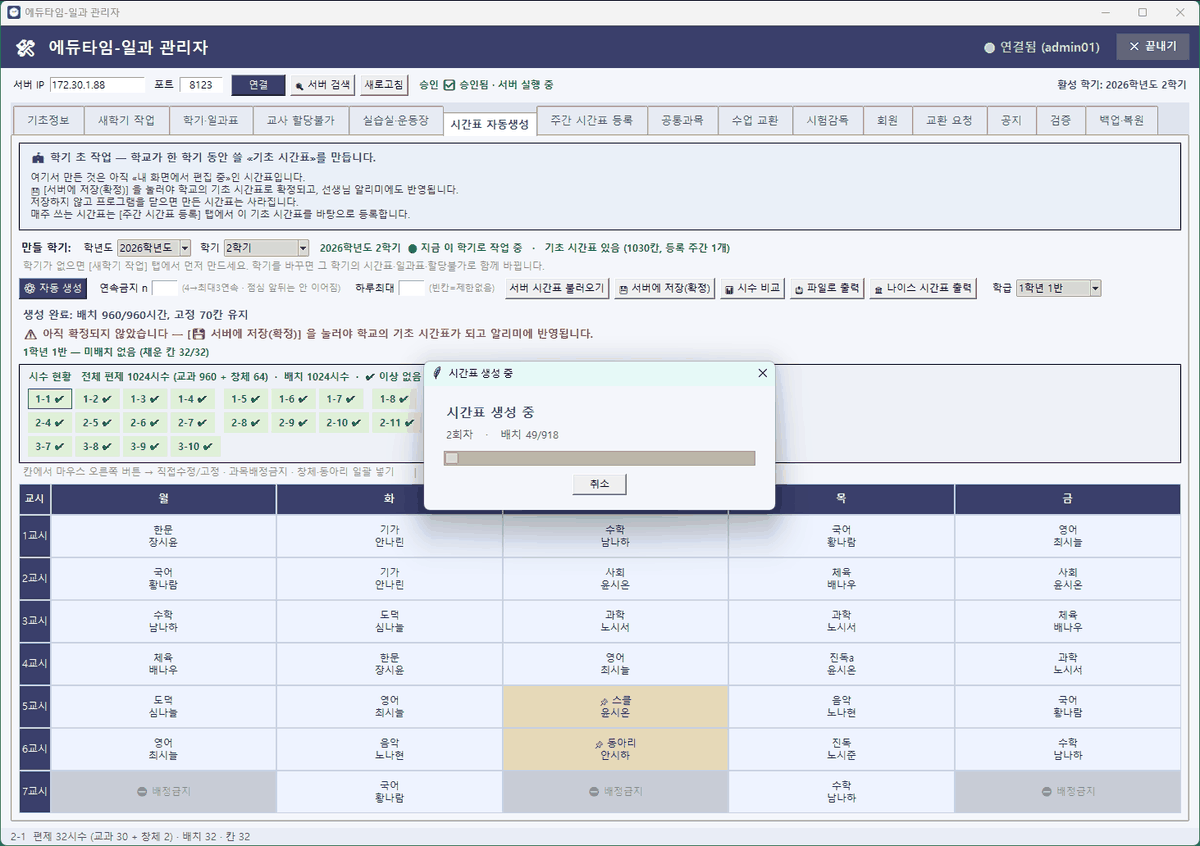This screenshot has height=846, width=1200.
Task: Click the pin icon in 스클 cell
Action: 603,701
